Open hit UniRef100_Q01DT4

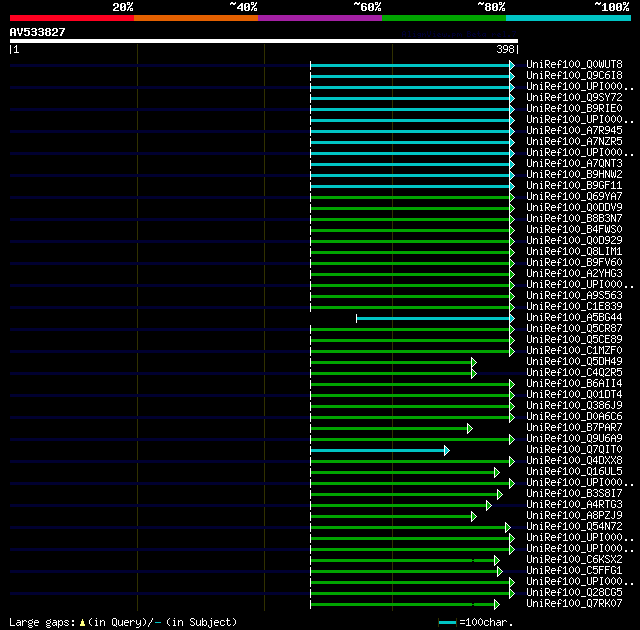[574, 395]
